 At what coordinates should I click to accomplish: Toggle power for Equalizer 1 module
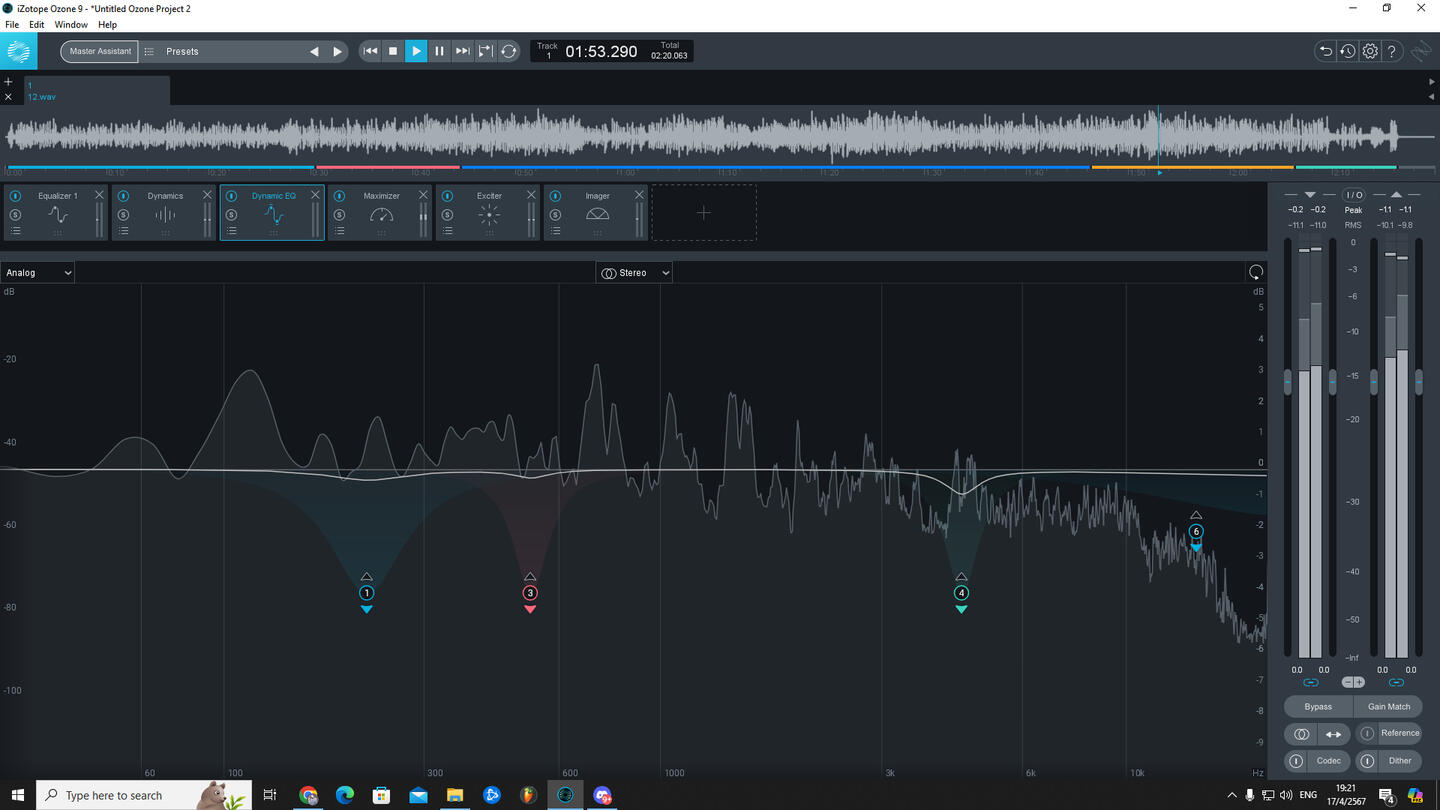(x=15, y=196)
